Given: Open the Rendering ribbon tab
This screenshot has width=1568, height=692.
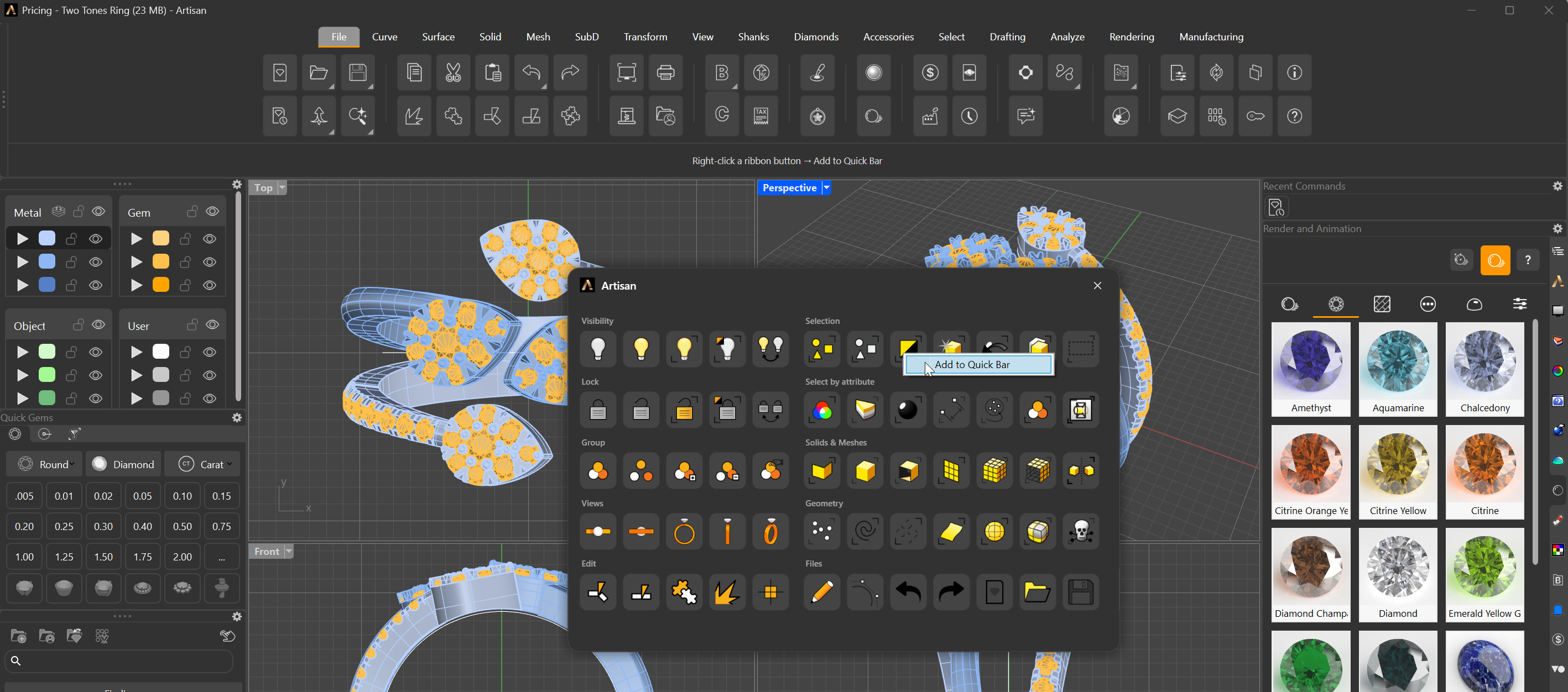Looking at the screenshot, I should point(1132,37).
